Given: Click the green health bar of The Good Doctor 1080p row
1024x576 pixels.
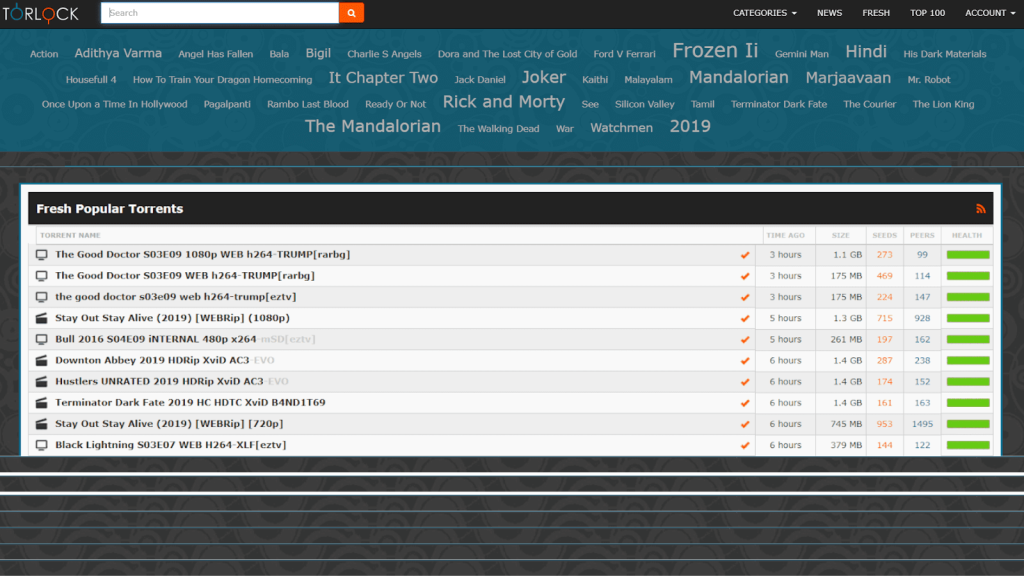Looking at the screenshot, I should (968, 255).
